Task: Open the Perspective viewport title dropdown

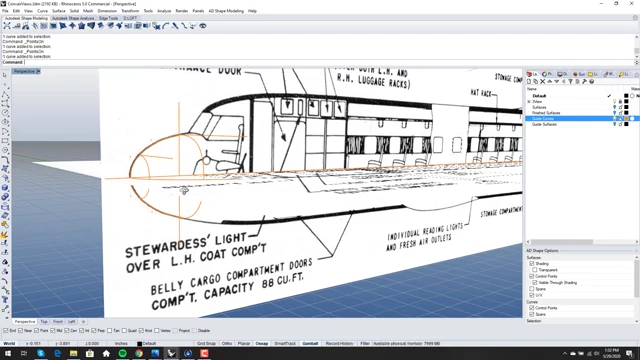Action: coord(38,71)
